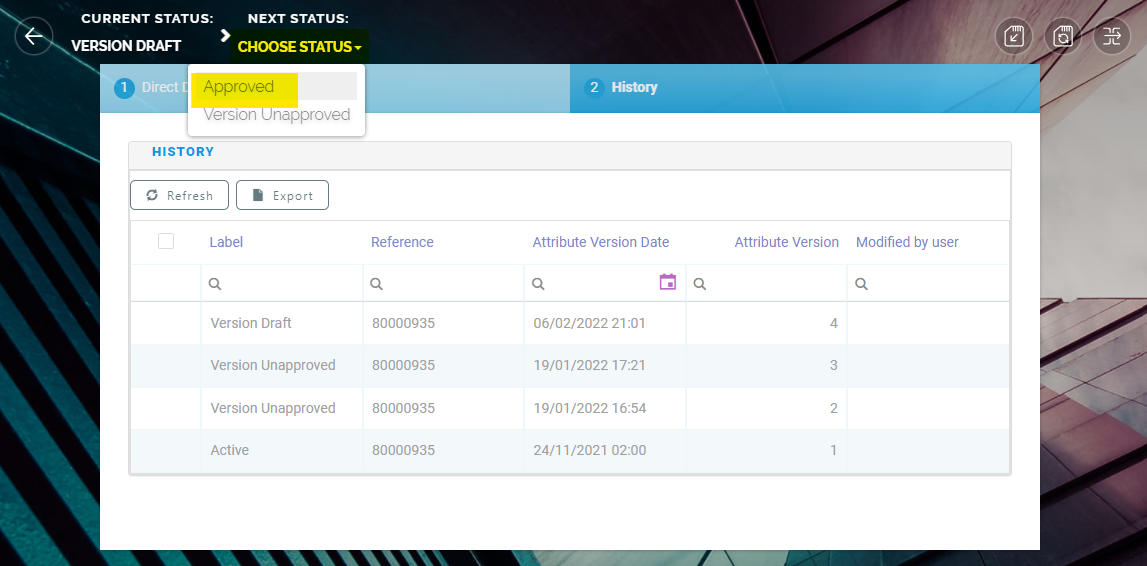Open the calendar picker in Attribute Version Date filter
This screenshot has width=1147, height=566.
click(x=668, y=283)
